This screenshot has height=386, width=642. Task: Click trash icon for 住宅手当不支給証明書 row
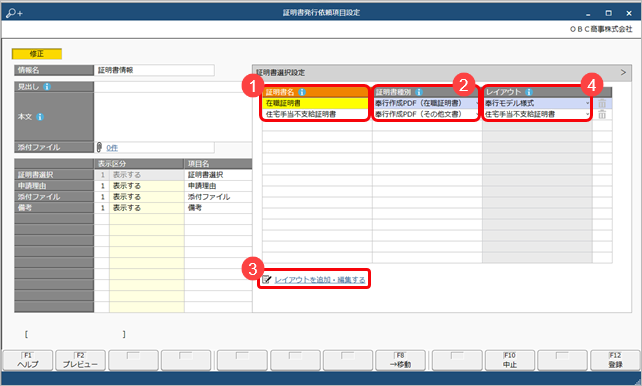(602, 115)
